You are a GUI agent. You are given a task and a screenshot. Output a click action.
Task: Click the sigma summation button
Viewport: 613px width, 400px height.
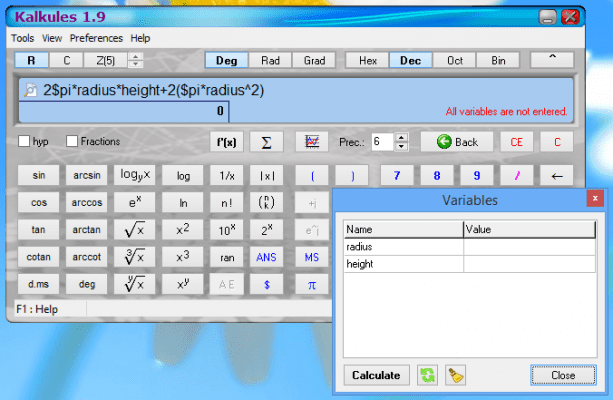tap(266, 141)
